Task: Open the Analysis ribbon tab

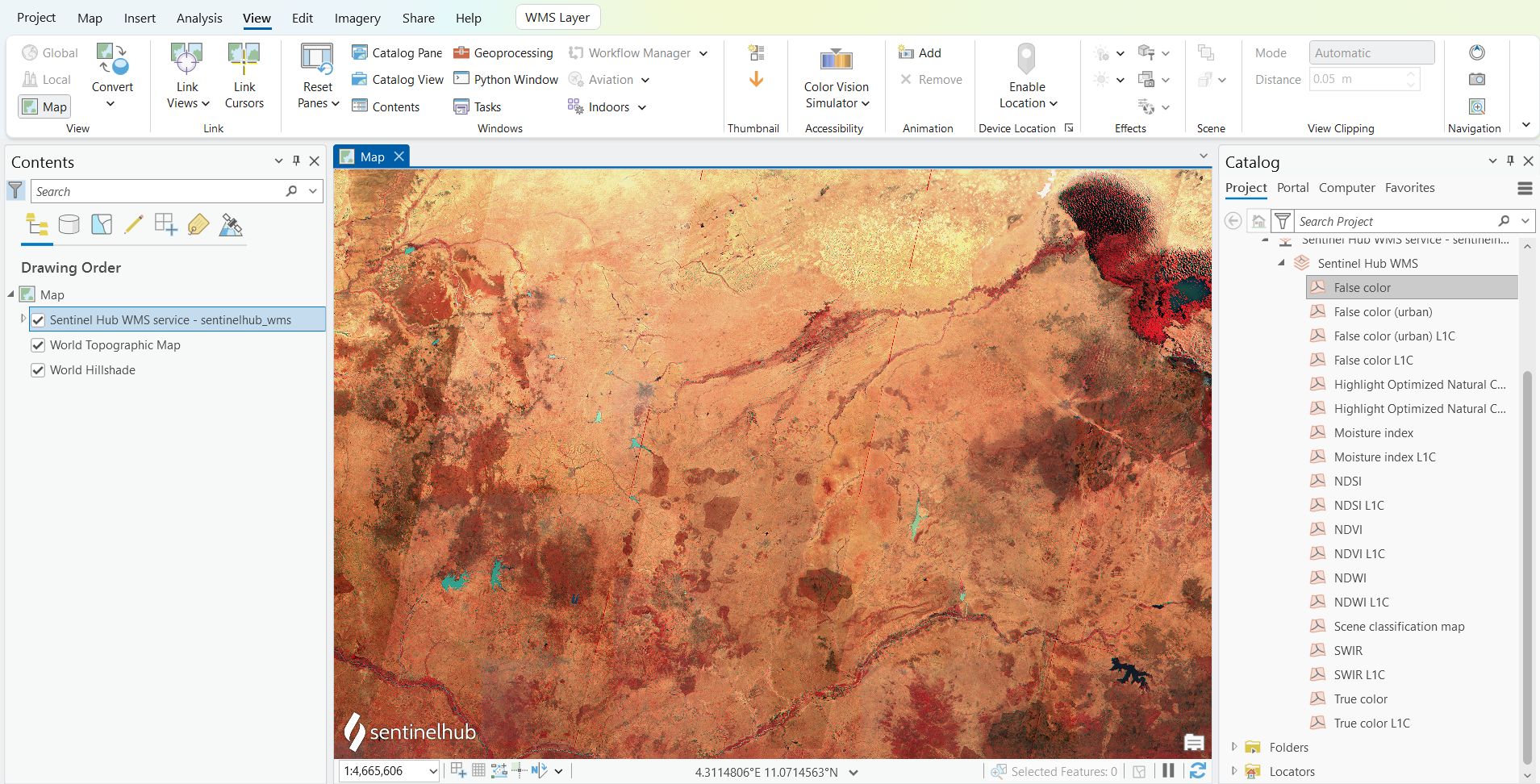Action: pyautogui.click(x=199, y=18)
